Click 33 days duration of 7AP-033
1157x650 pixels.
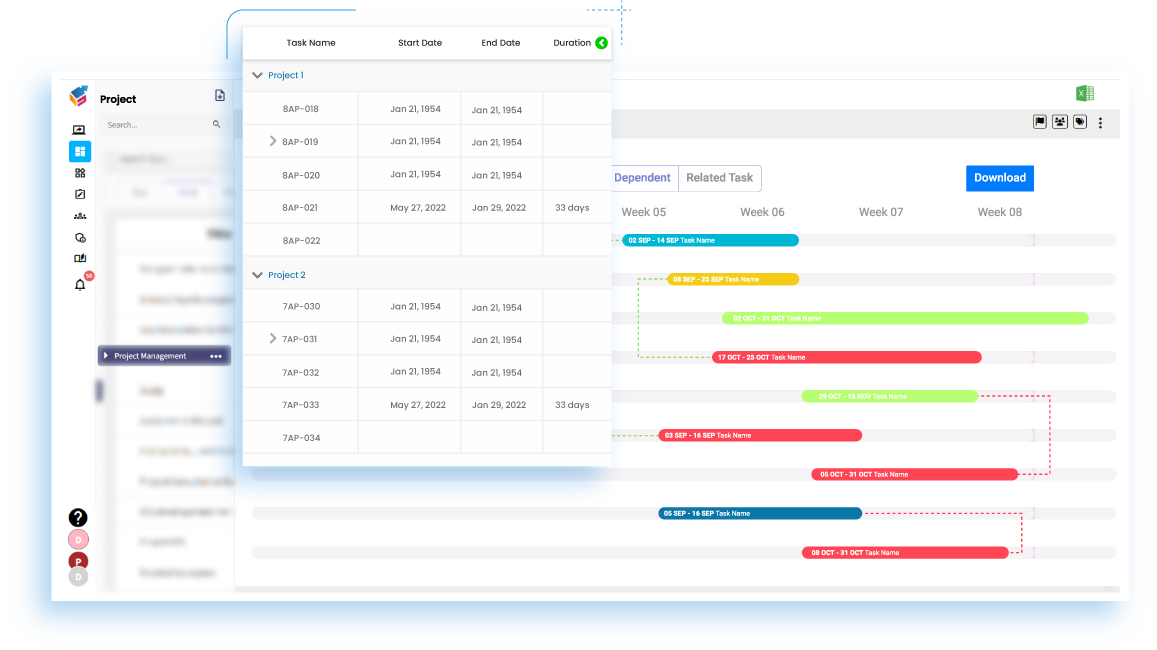tap(572, 405)
